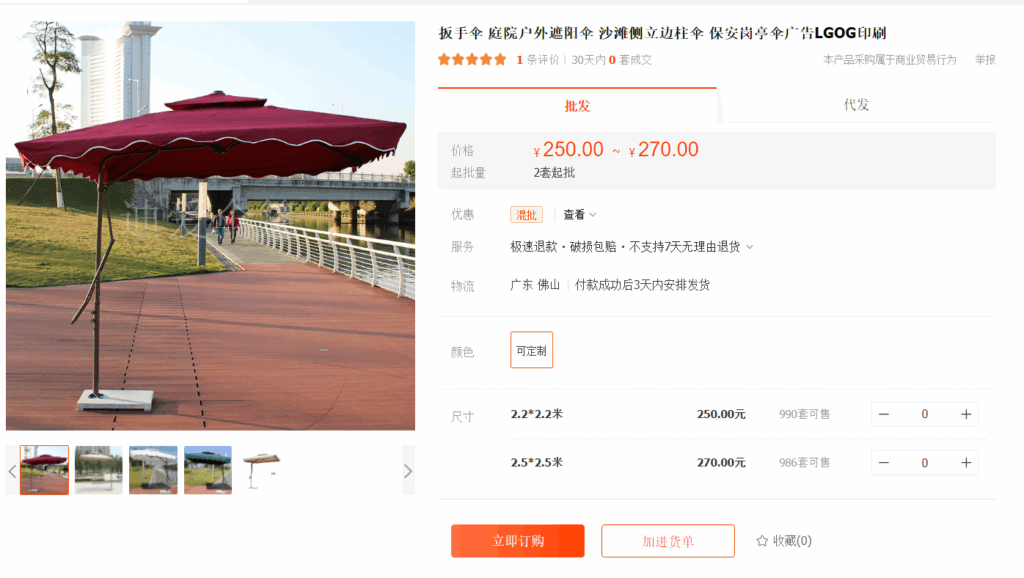1024x578 pixels.
Task: Click the five-star rating icons
Action: 472,59
